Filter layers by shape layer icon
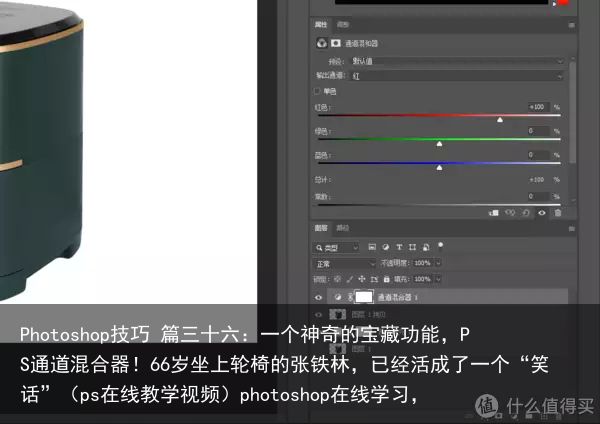The image size is (600, 424). click(412, 247)
